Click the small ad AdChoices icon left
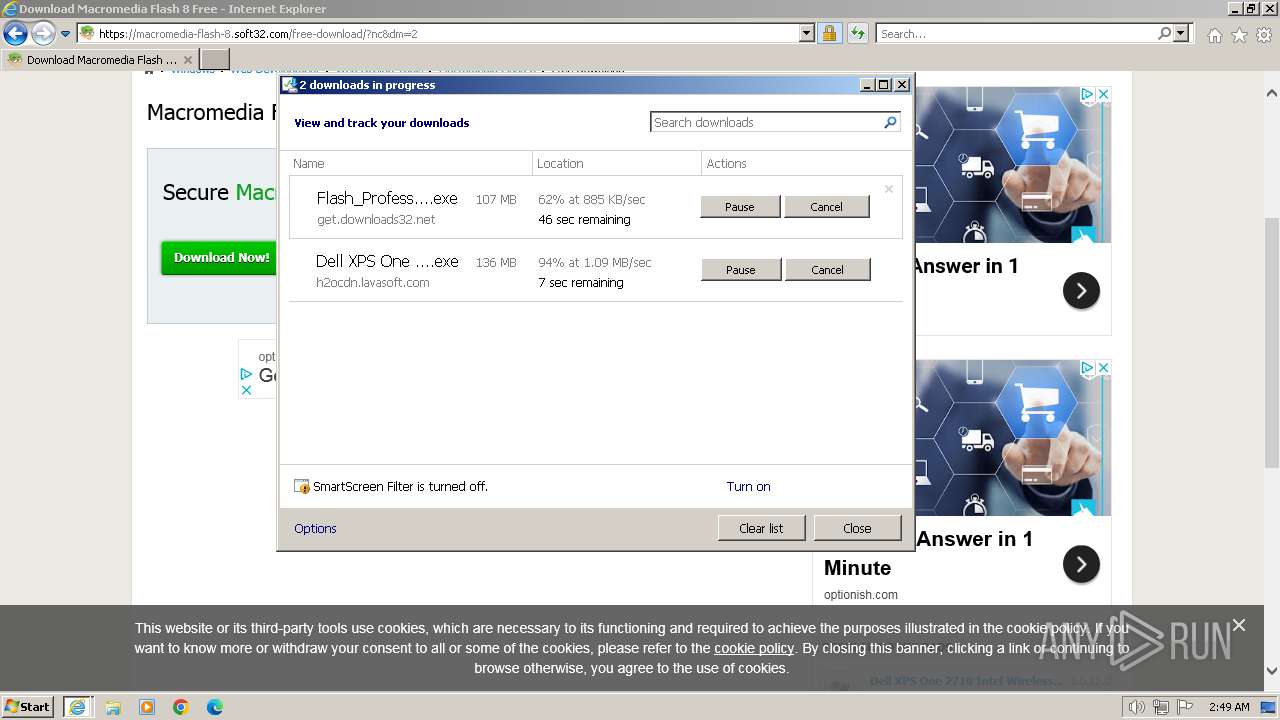Image resolution: width=1280 pixels, height=720 pixels. (x=246, y=374)
